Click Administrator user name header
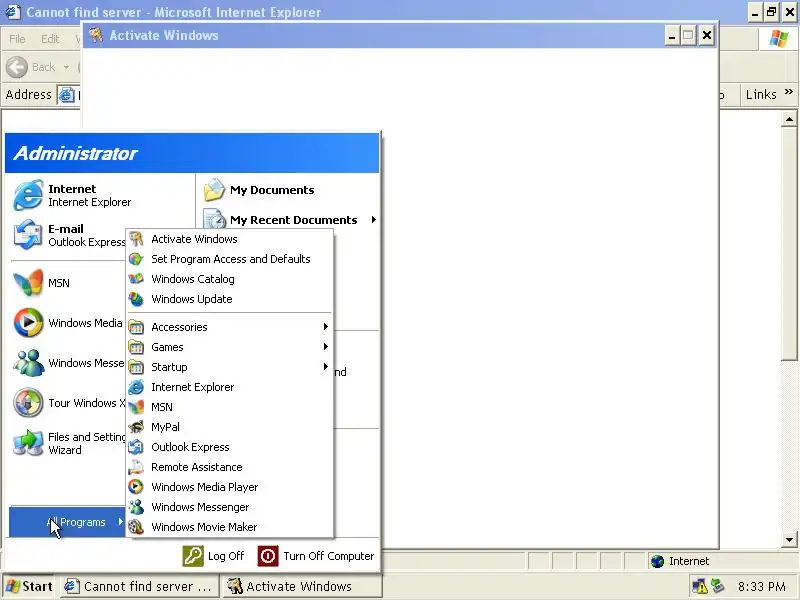Image resolution: width=800 pixels, height=600 pixels. click(x=76, y=153)
